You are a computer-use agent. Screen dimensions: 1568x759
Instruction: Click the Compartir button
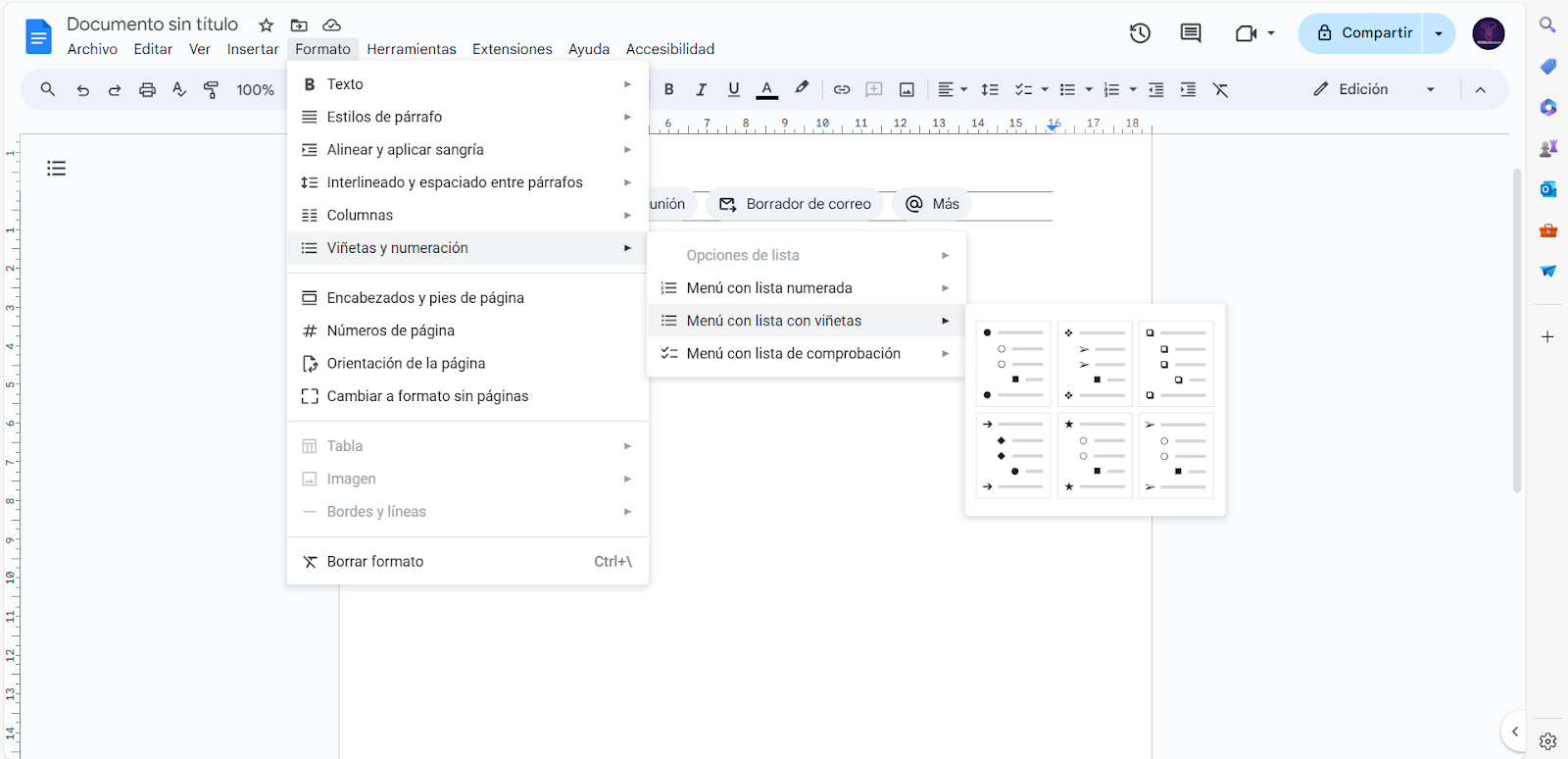(x=1361, y=33)
